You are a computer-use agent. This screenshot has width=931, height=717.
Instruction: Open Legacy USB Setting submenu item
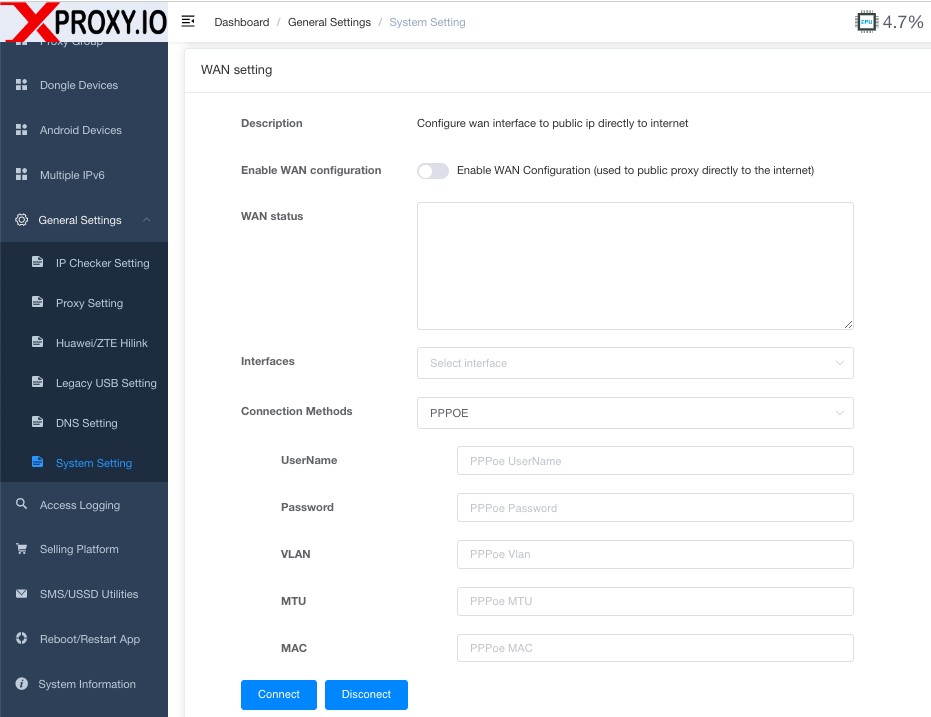click(84, 383)
